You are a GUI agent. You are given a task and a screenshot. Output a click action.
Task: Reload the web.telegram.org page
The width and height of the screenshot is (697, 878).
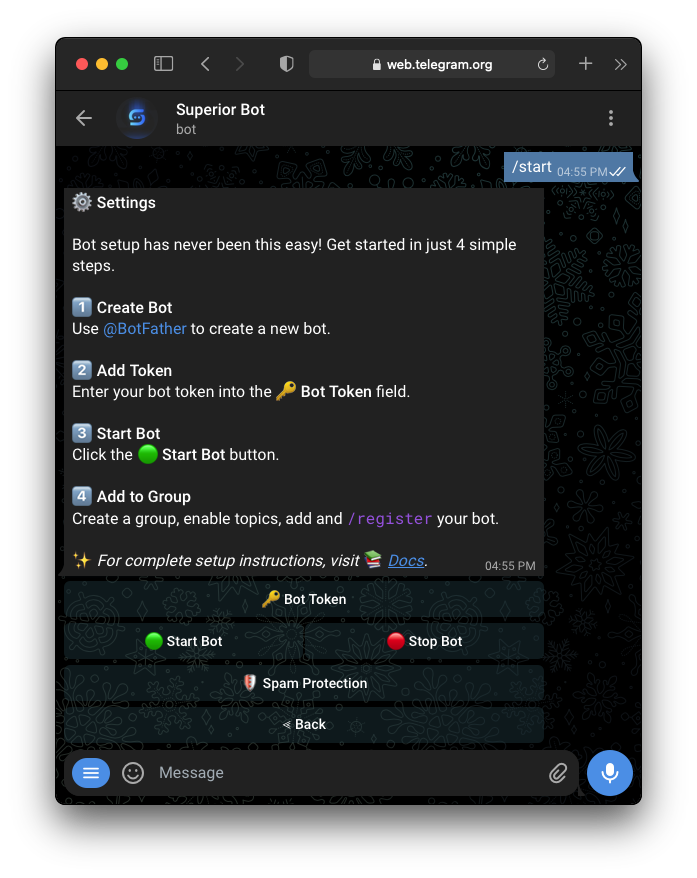pos(542,64)
